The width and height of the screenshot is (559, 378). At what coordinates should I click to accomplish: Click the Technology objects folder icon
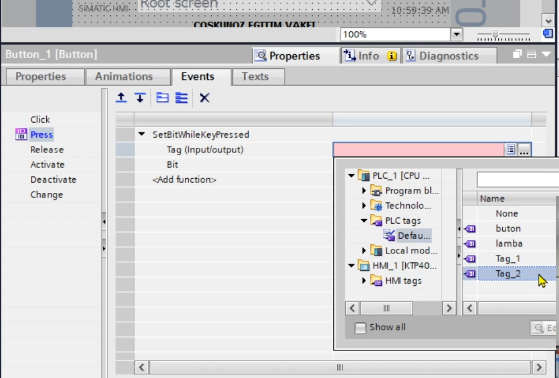click(x=376, y=206)
